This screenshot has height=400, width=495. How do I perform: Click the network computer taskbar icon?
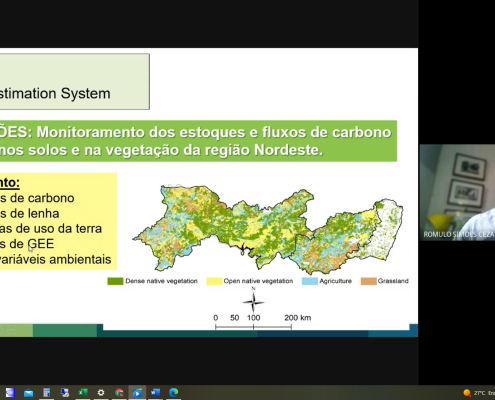65,393
